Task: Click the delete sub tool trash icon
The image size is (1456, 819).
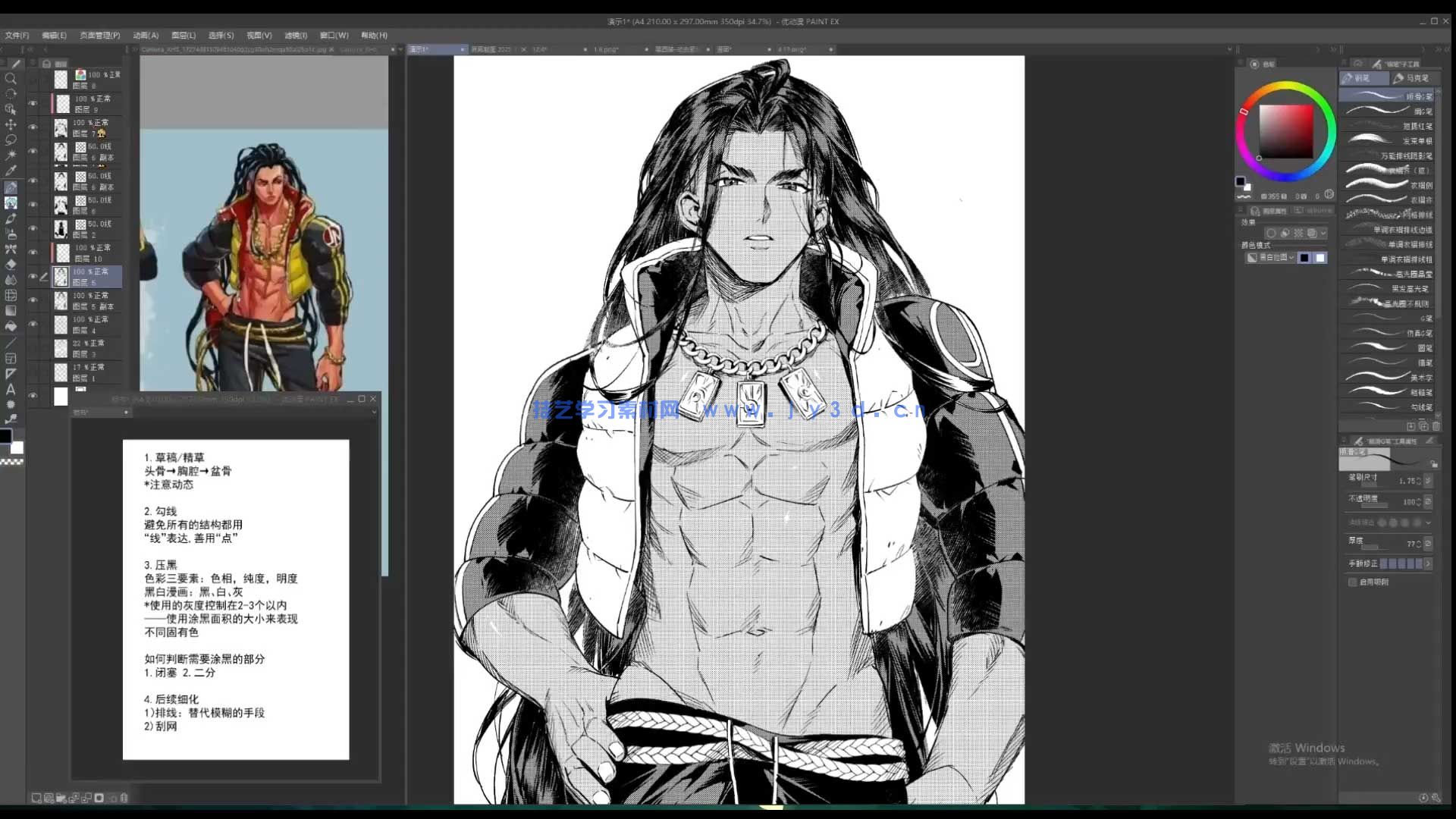Action: (1436, 426)
